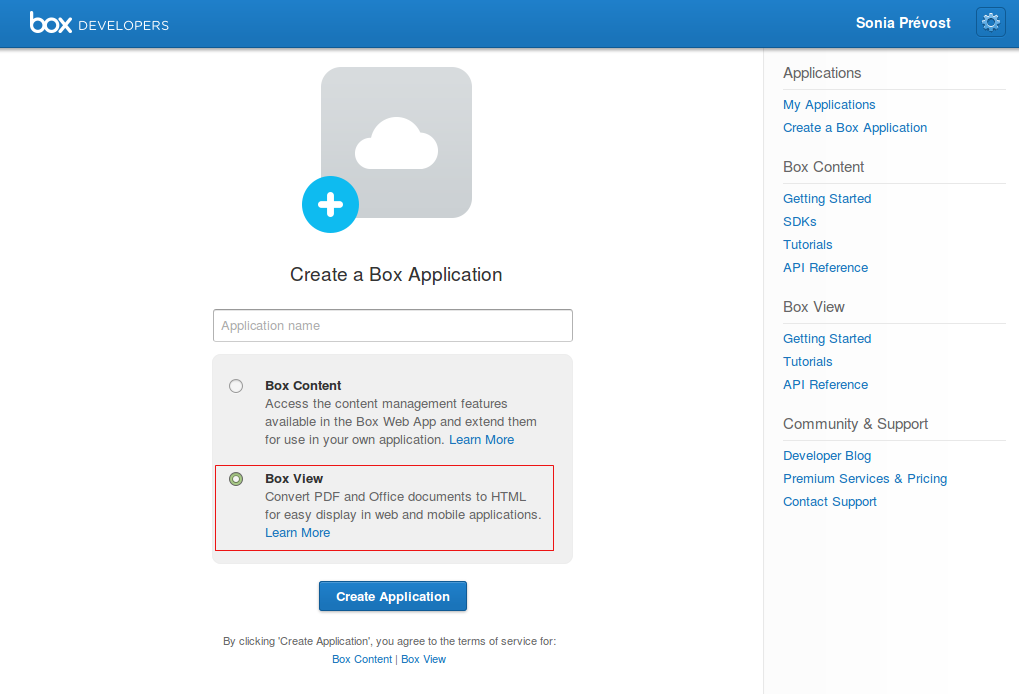
Task: Open Learn More under Box Content
Action: click(482, 440)
